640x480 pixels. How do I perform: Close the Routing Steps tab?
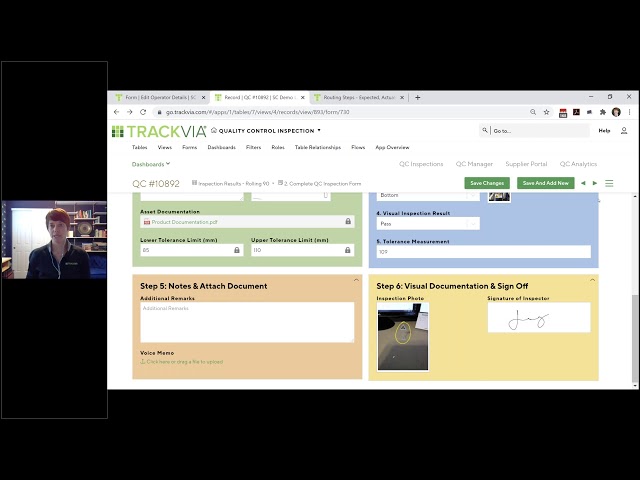point(402,98)
